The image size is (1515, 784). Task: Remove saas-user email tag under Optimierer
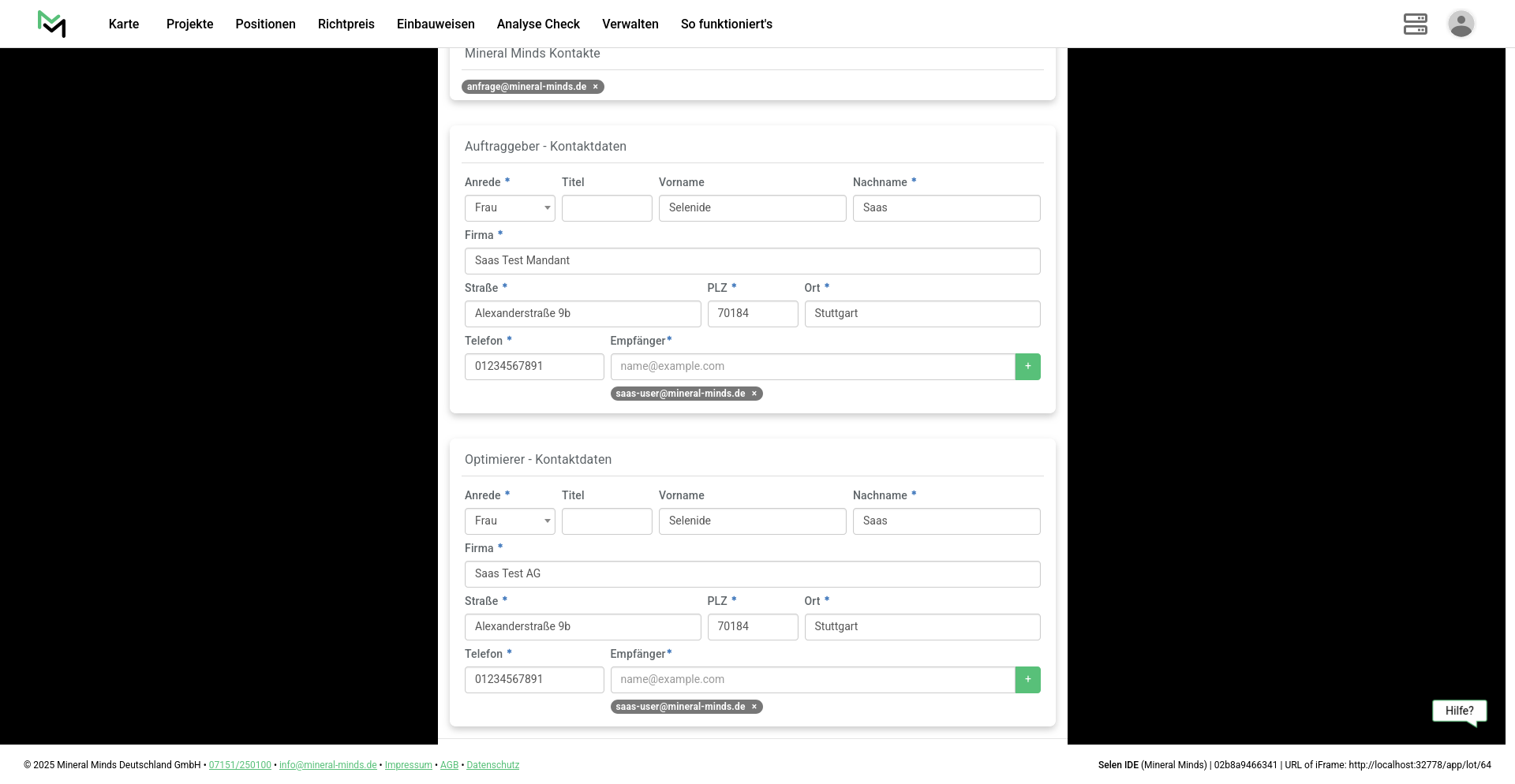[754, 707]
